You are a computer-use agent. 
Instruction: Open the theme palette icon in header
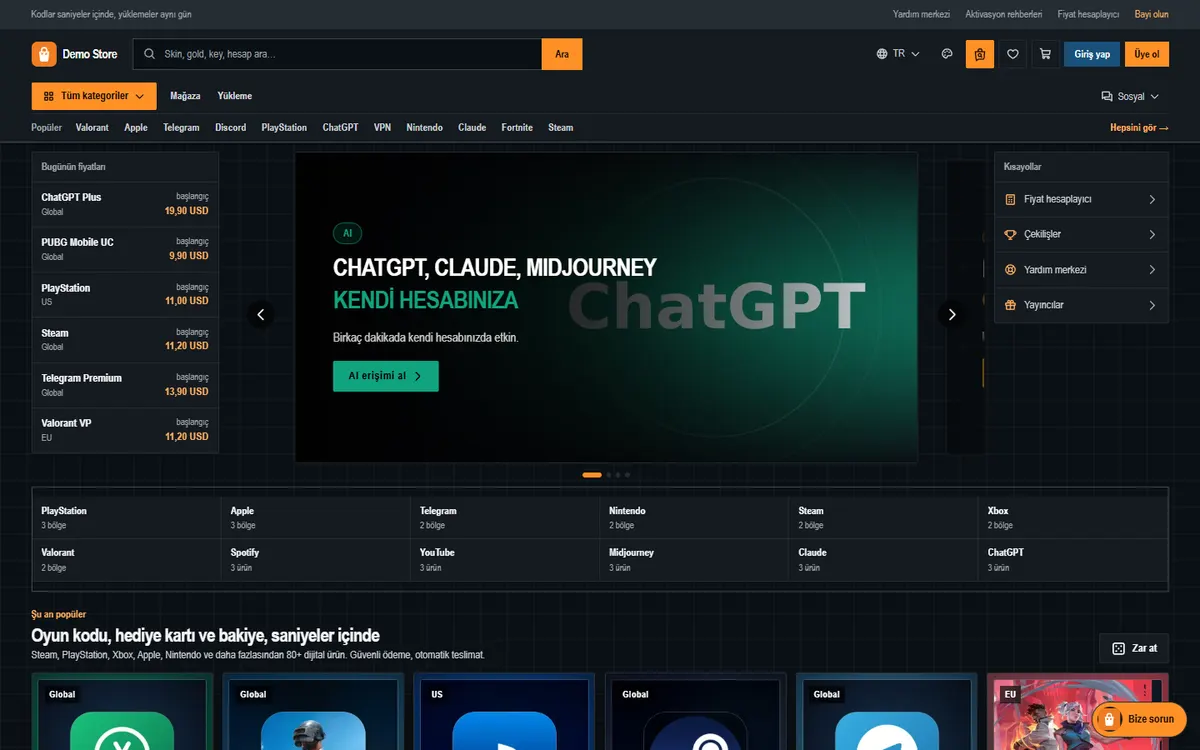[x=947, y=54]
